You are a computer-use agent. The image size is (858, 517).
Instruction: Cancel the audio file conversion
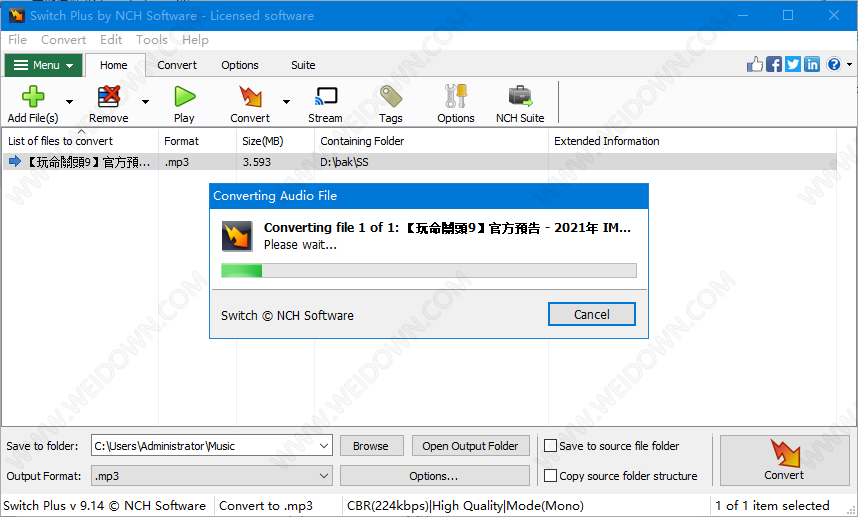592,315
